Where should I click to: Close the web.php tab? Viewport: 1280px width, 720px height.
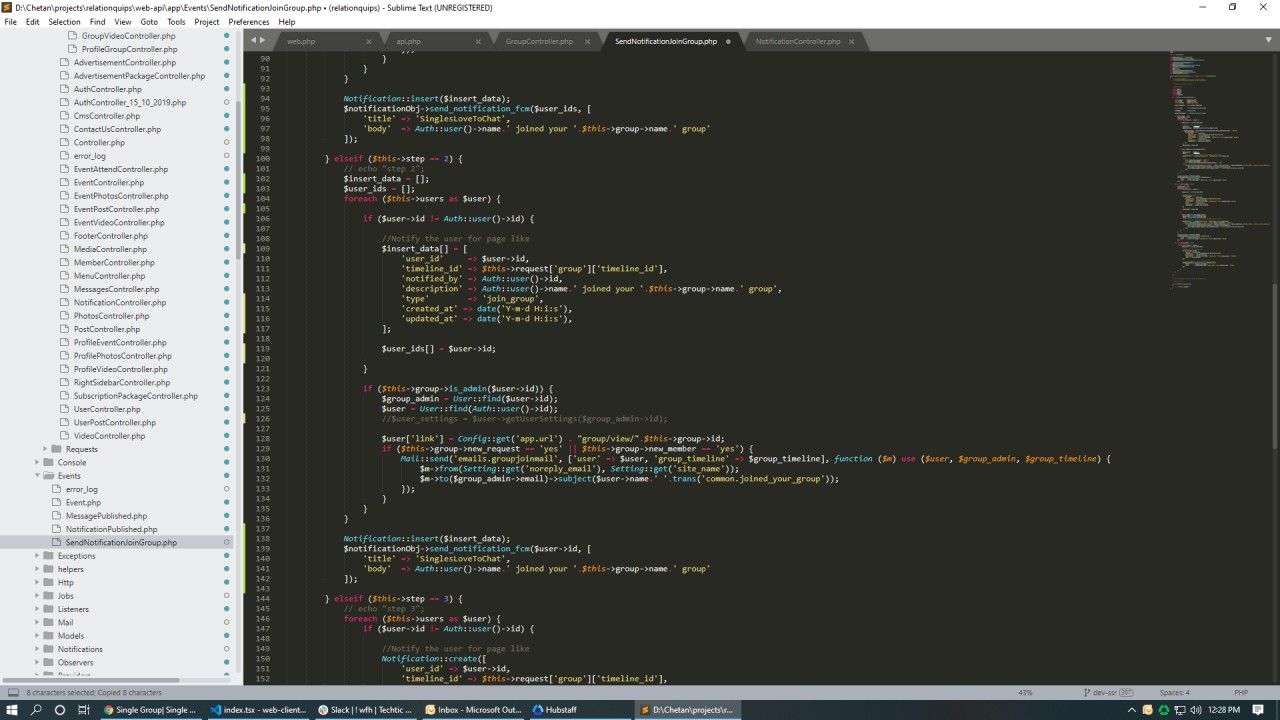[x=369, y=41]
